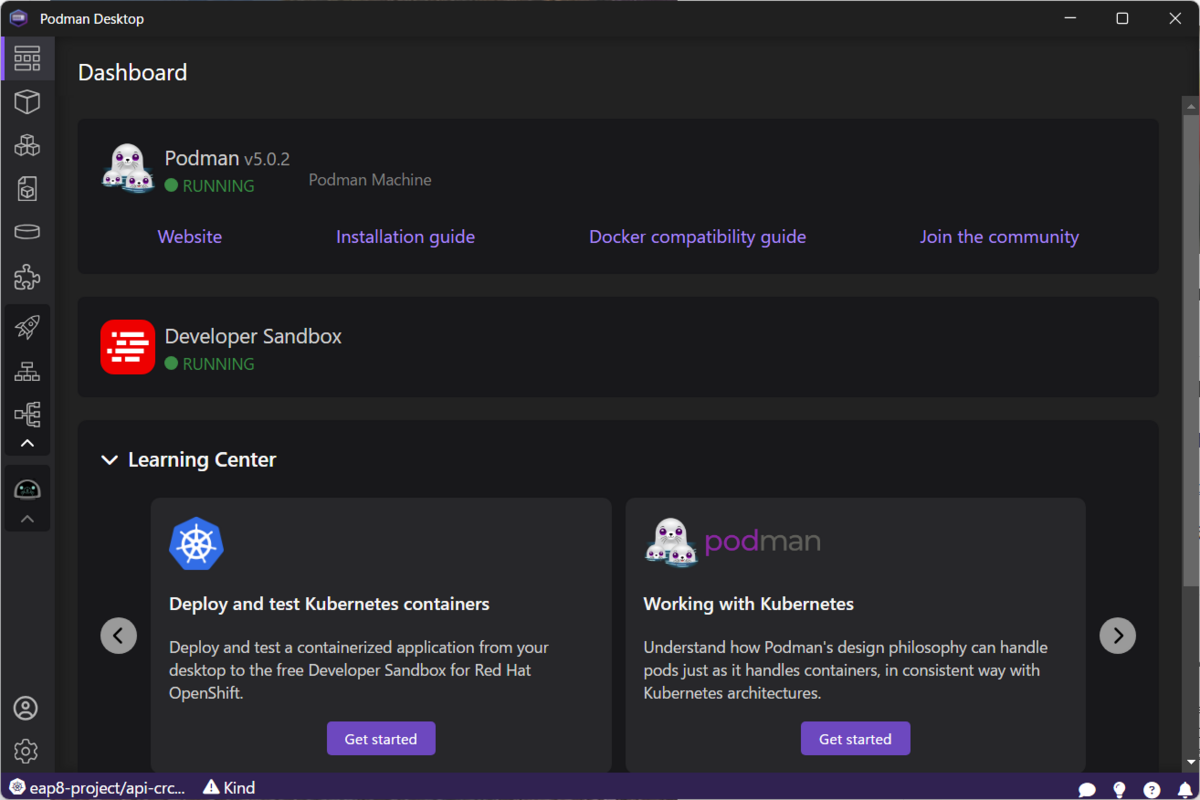Open the Dashboard sidebar icon
Image resolution: width=1200 pixels, height=800 pixels.
[x=27, y=58]
